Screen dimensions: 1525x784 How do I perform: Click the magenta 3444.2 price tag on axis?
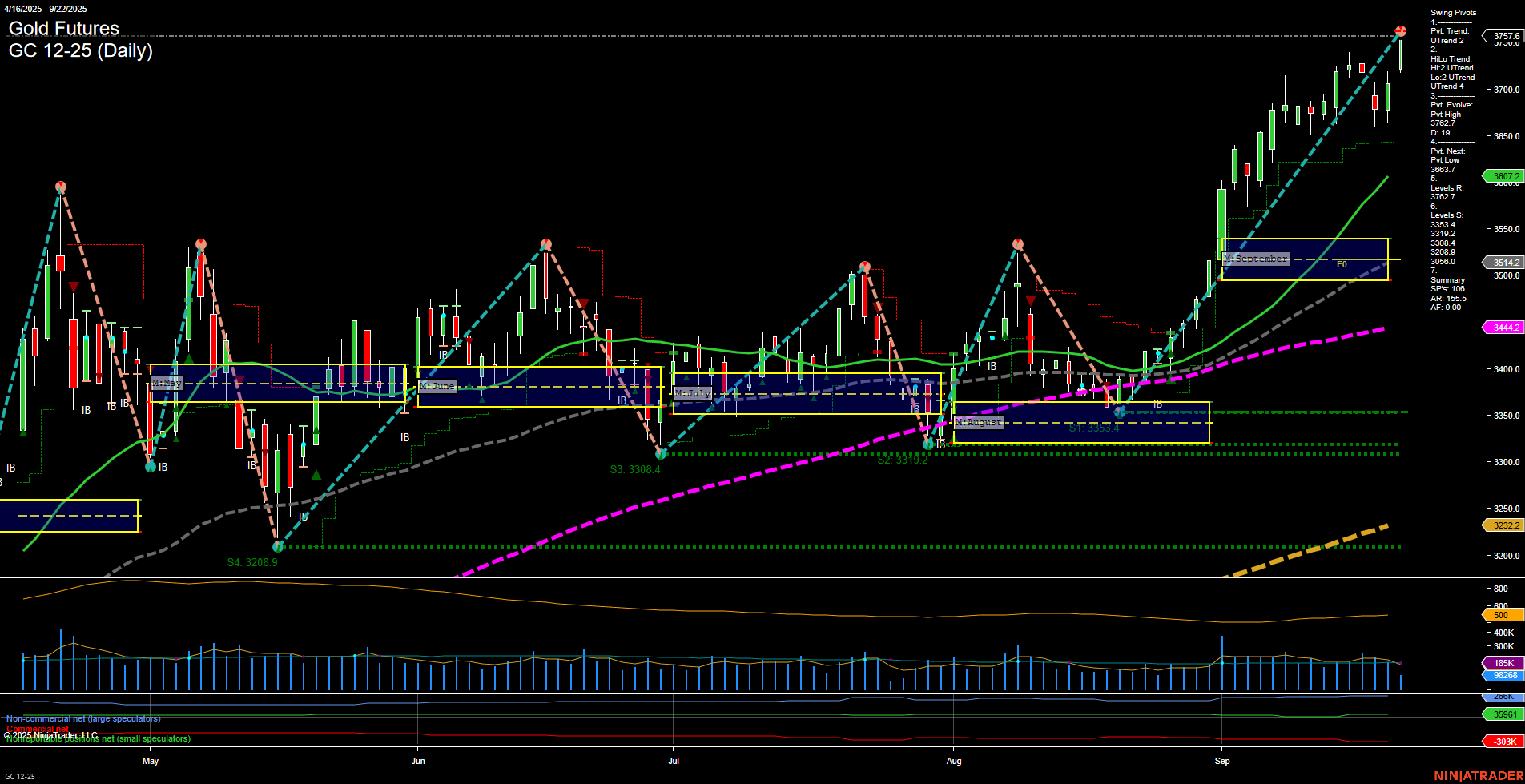pos(1504,327)
